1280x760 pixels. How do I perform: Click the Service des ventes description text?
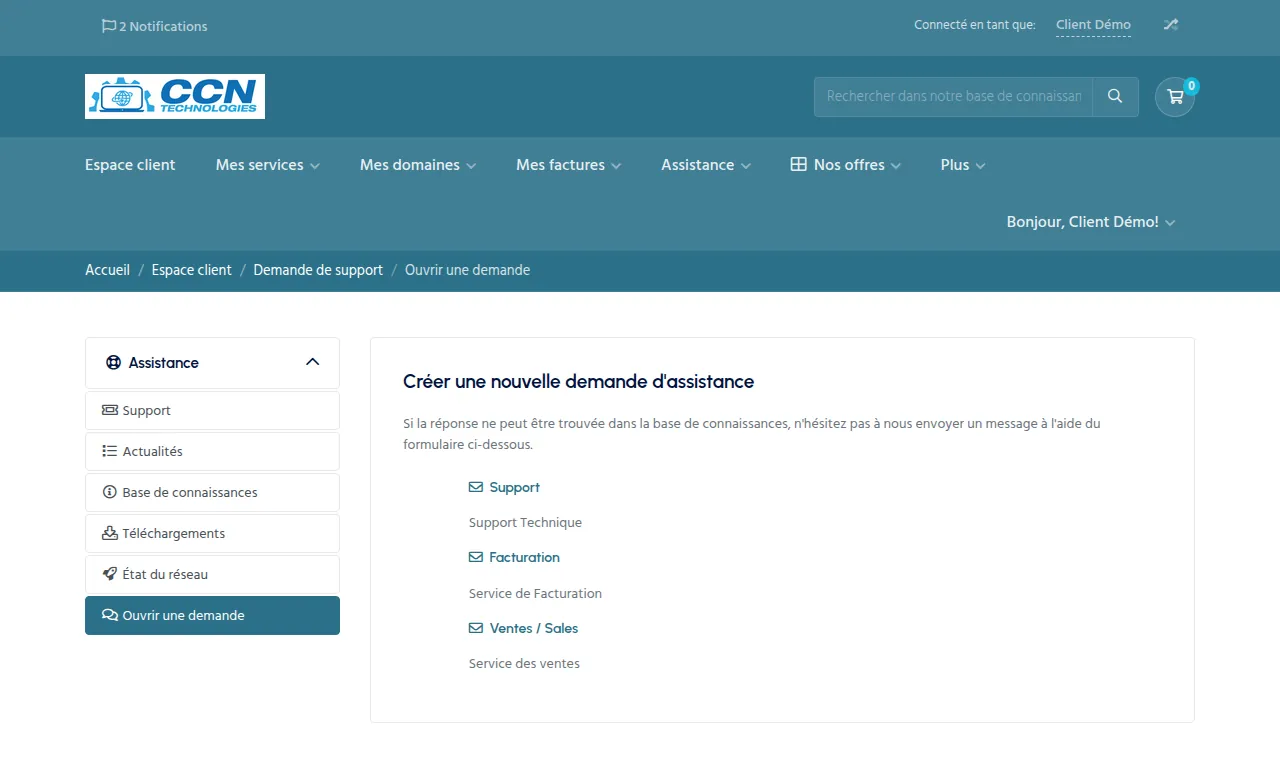pyautogui.click(x=524, y=664)
